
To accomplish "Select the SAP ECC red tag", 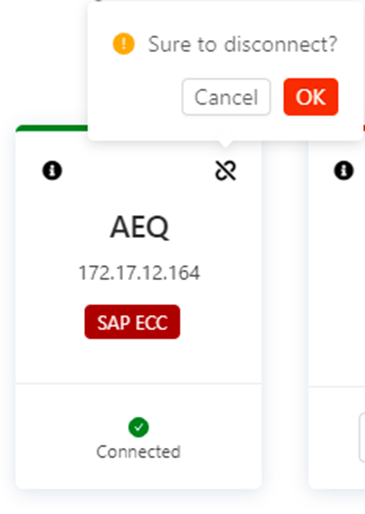I will pos(132,322).
